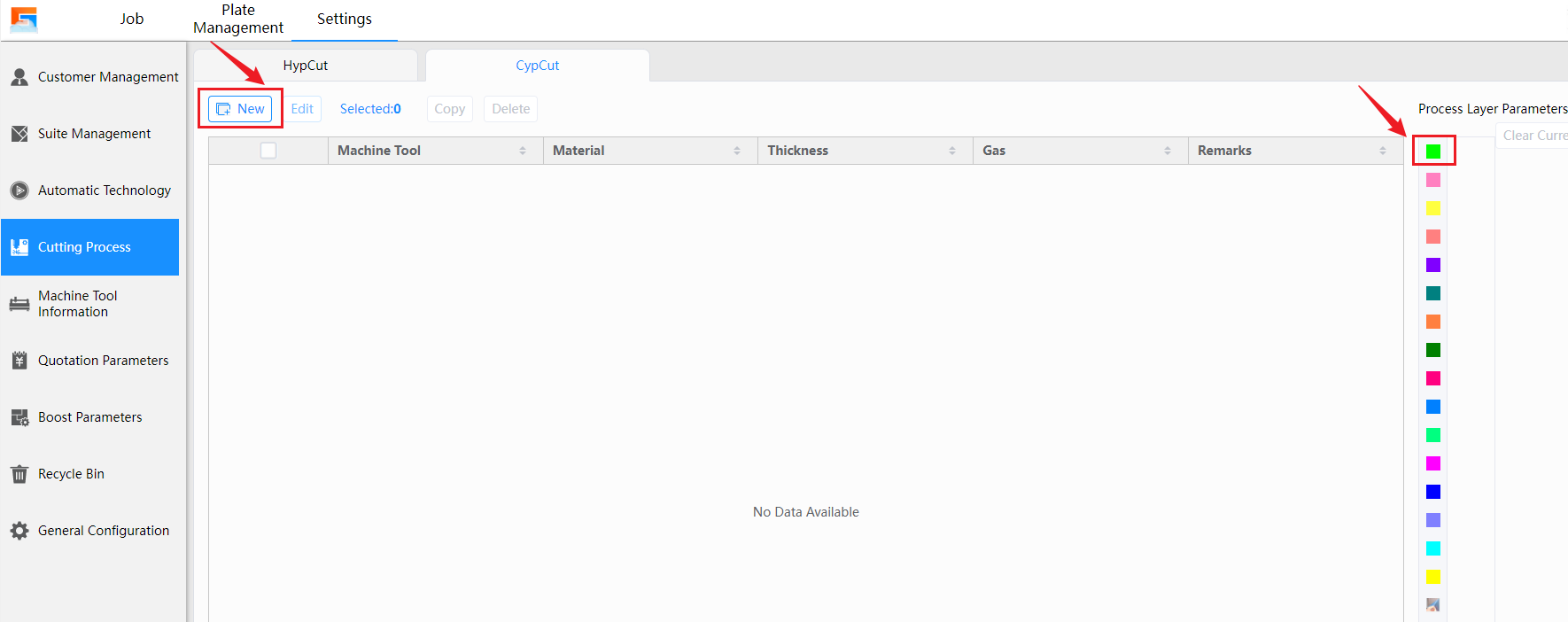
Task: Open Quotation Parameters section
Action: point(94,361)
